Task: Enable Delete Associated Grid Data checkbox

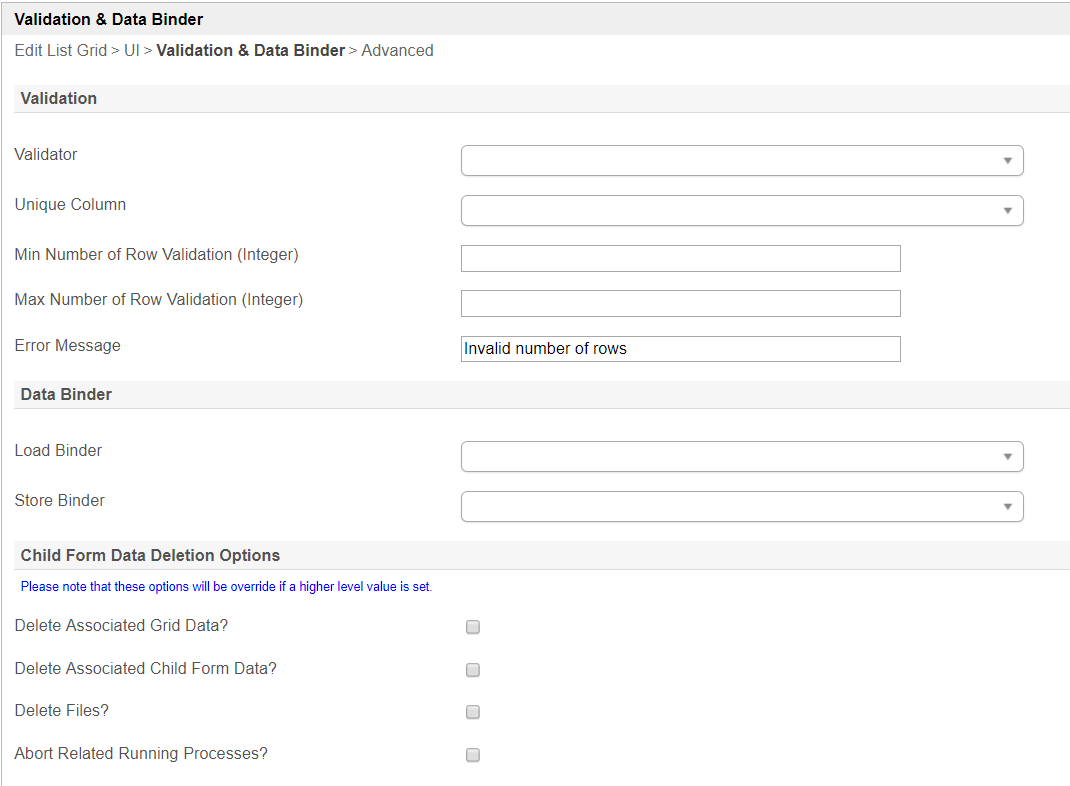Action: [x=473, y=627]
